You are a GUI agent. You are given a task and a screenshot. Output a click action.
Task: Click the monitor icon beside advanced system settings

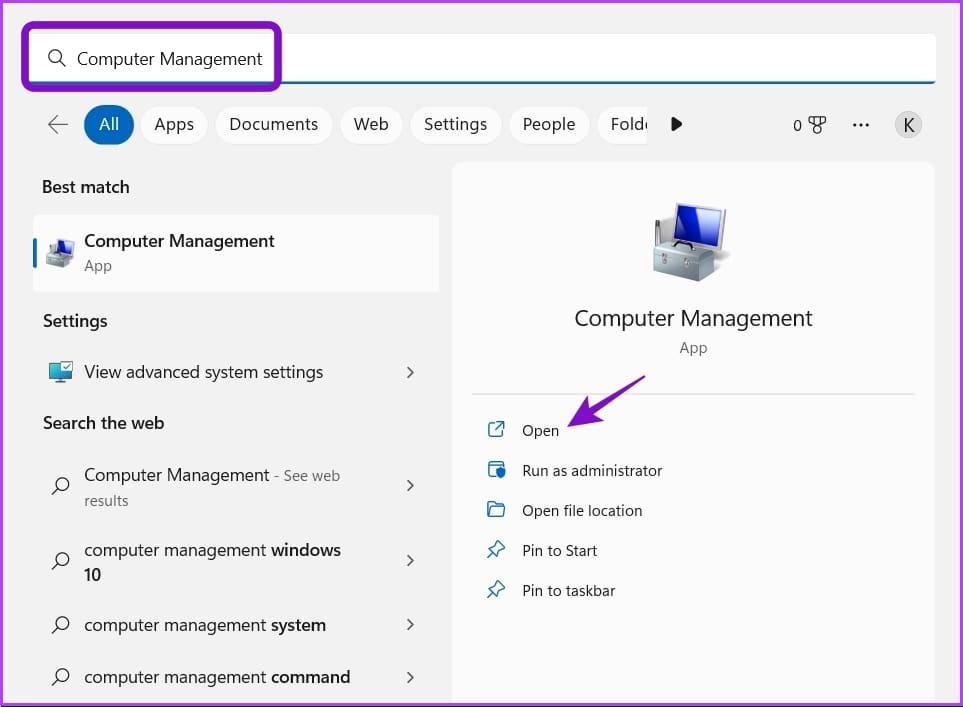coord(60,372)
